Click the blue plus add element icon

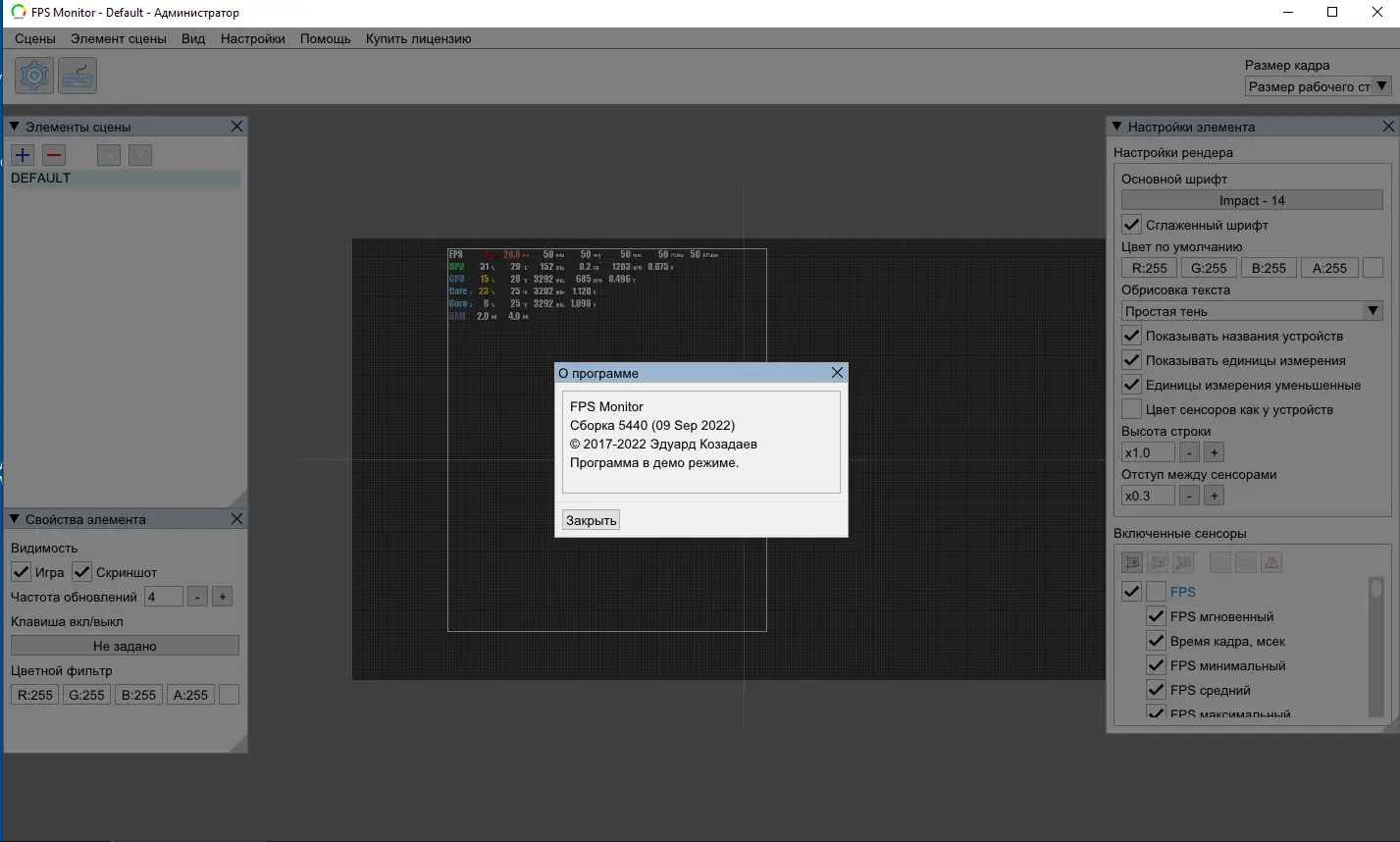click(x=23, y=155)
